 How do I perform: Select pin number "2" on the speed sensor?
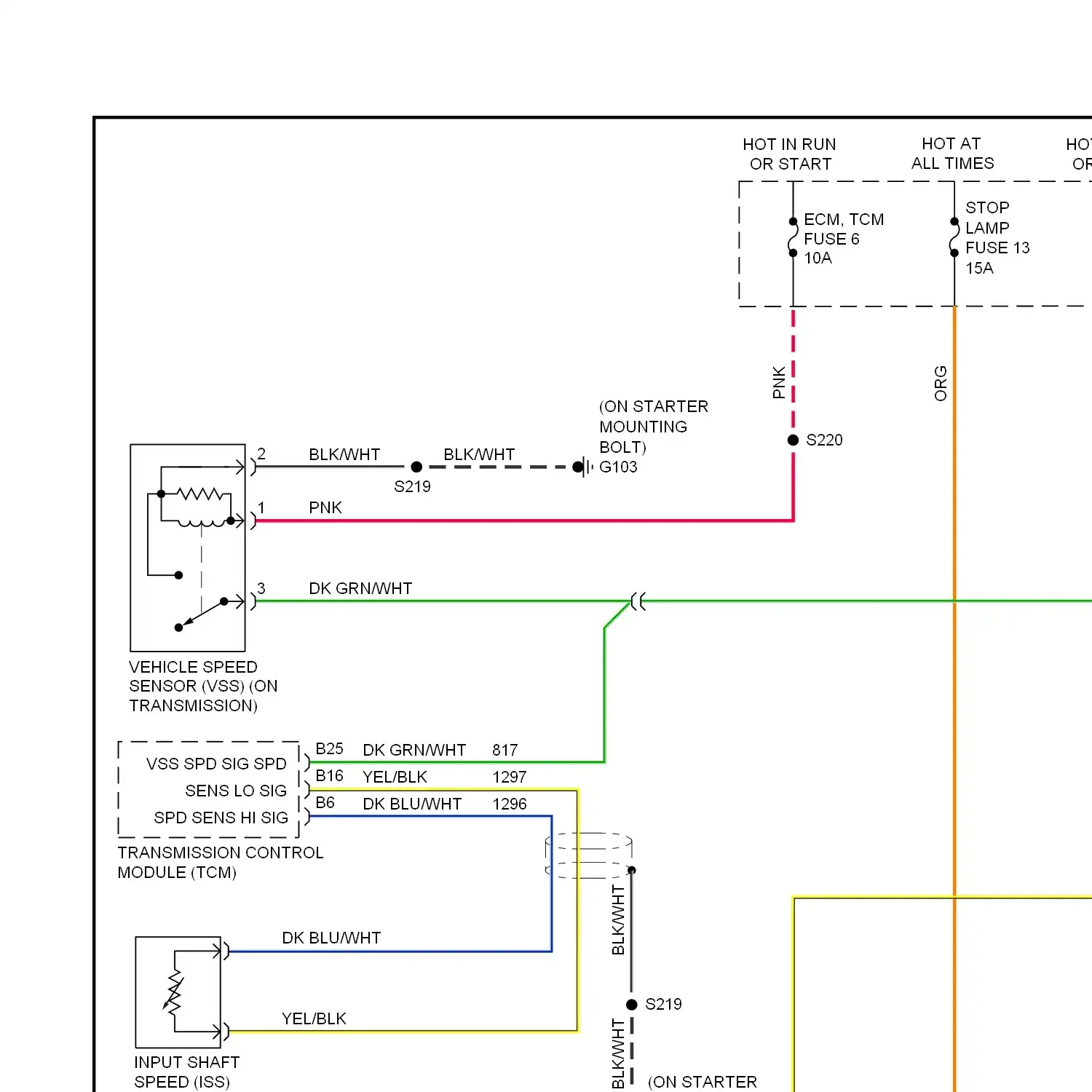click(261, 454)
